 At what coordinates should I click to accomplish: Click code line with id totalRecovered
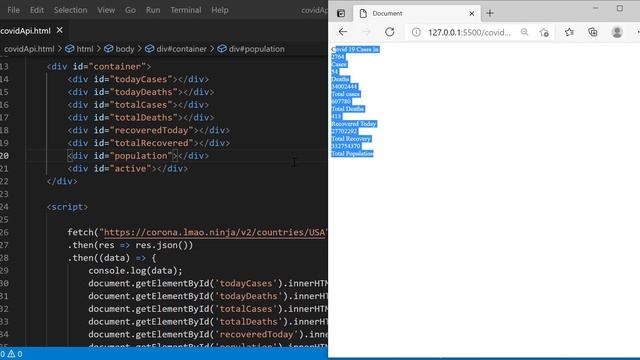tap(149, 143)
